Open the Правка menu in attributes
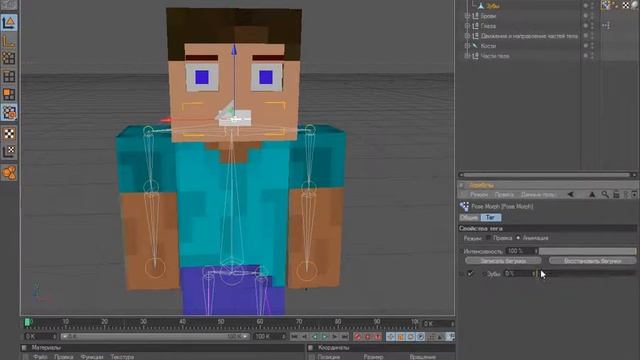The image size is (640, 360). pos(504,195)
